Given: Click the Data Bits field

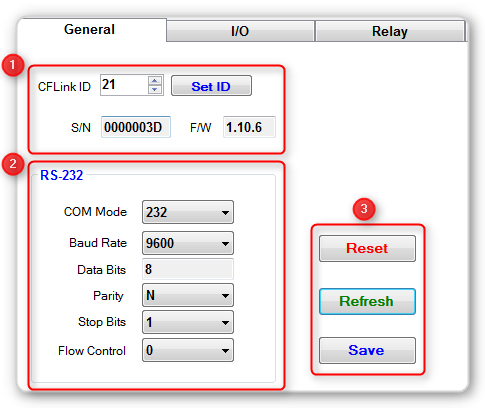Looking at the screenshot, I should [188, 269].
